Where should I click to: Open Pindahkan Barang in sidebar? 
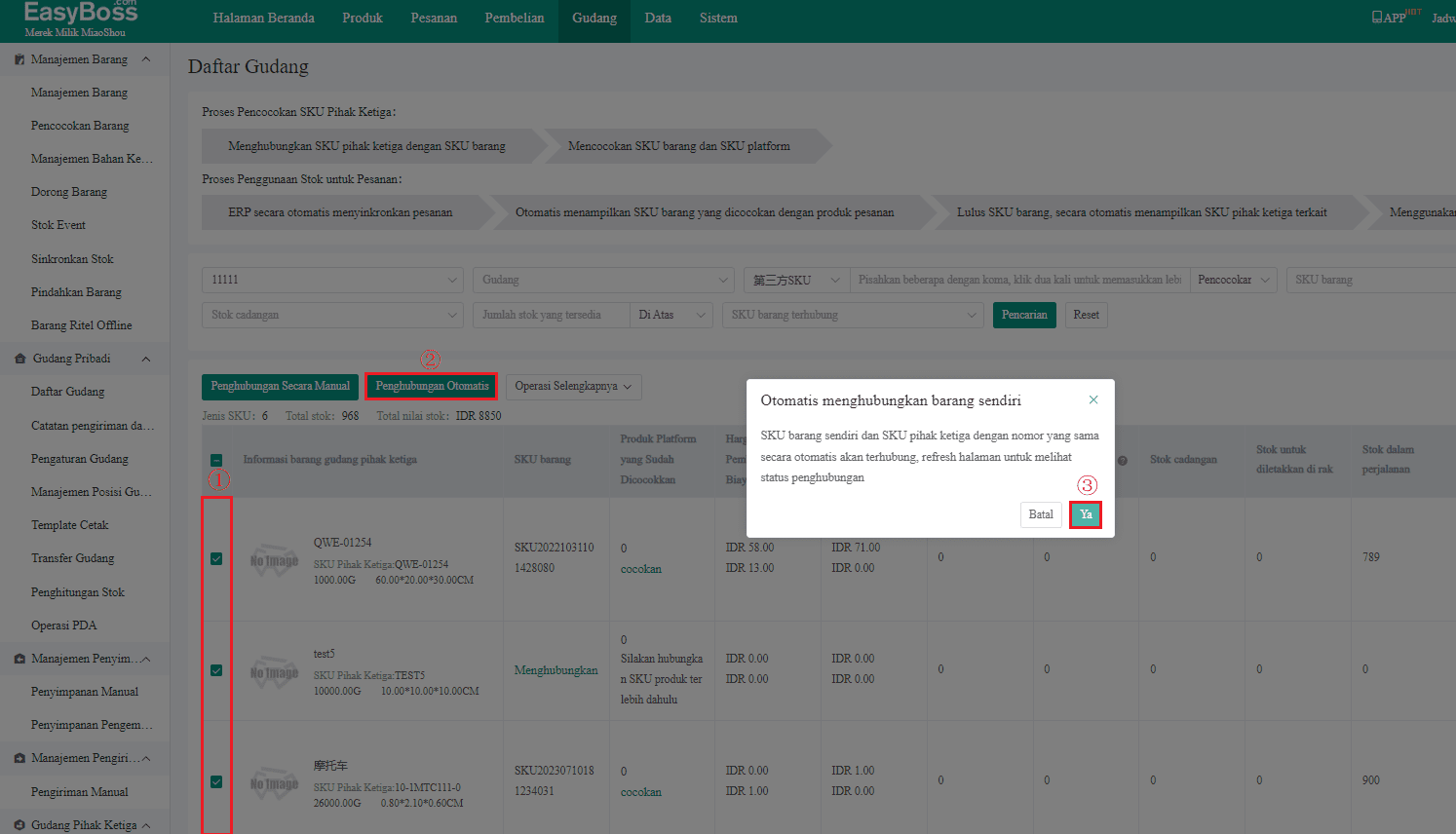(76, 292)
